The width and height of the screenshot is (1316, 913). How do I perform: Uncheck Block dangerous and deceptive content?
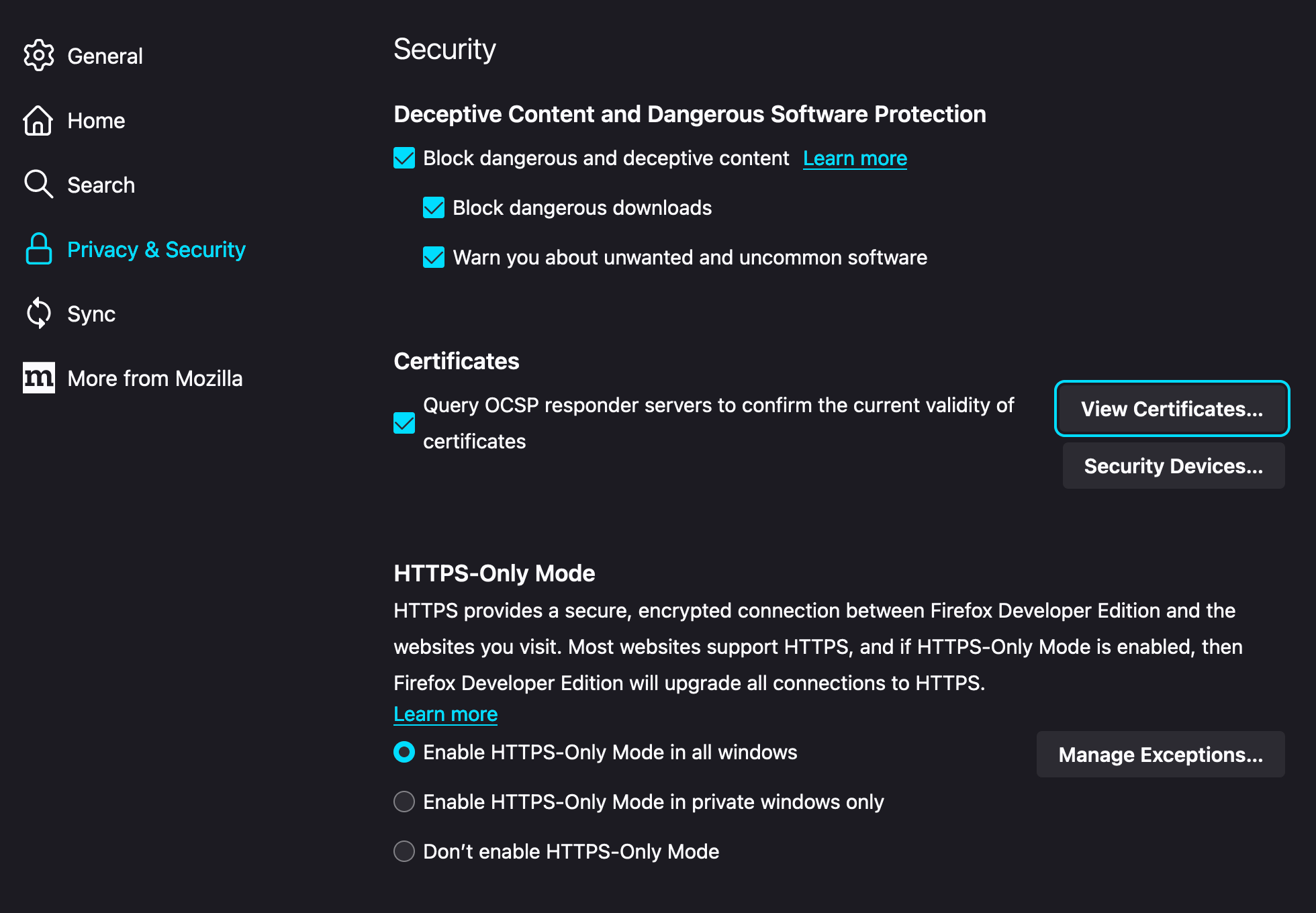point(404,158)
